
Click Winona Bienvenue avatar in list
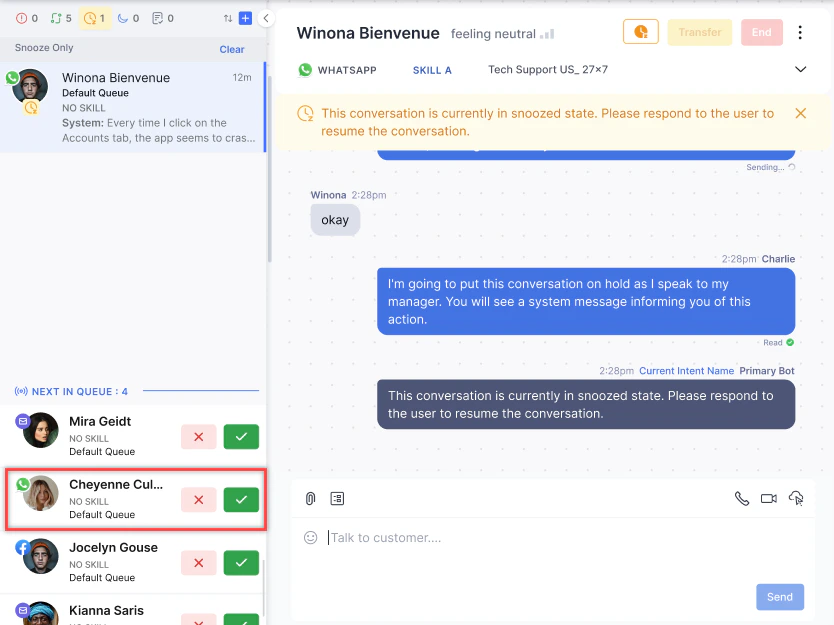pyautogui.click(x=30, y=86)
